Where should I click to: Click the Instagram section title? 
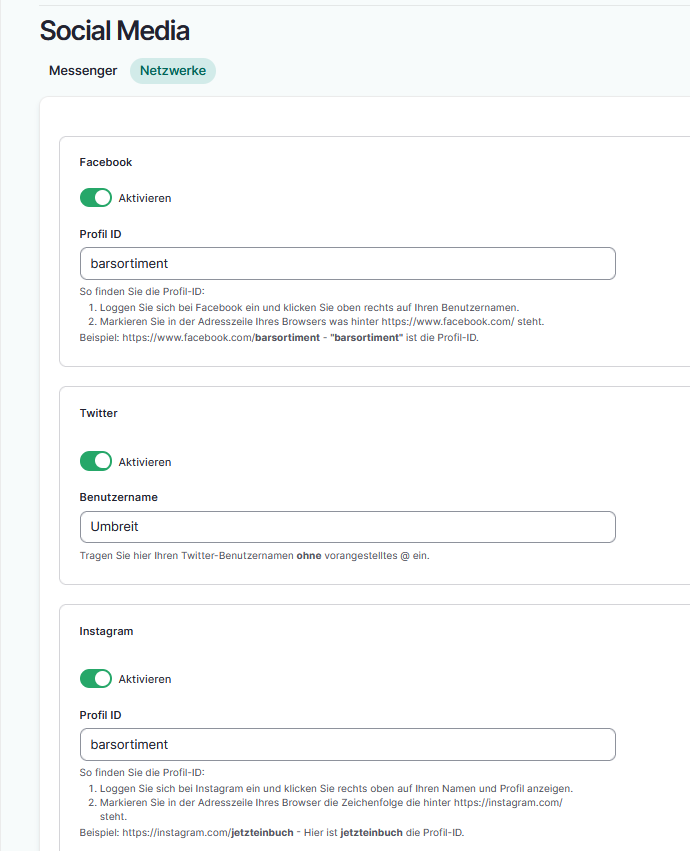click(x=106, y=631)
